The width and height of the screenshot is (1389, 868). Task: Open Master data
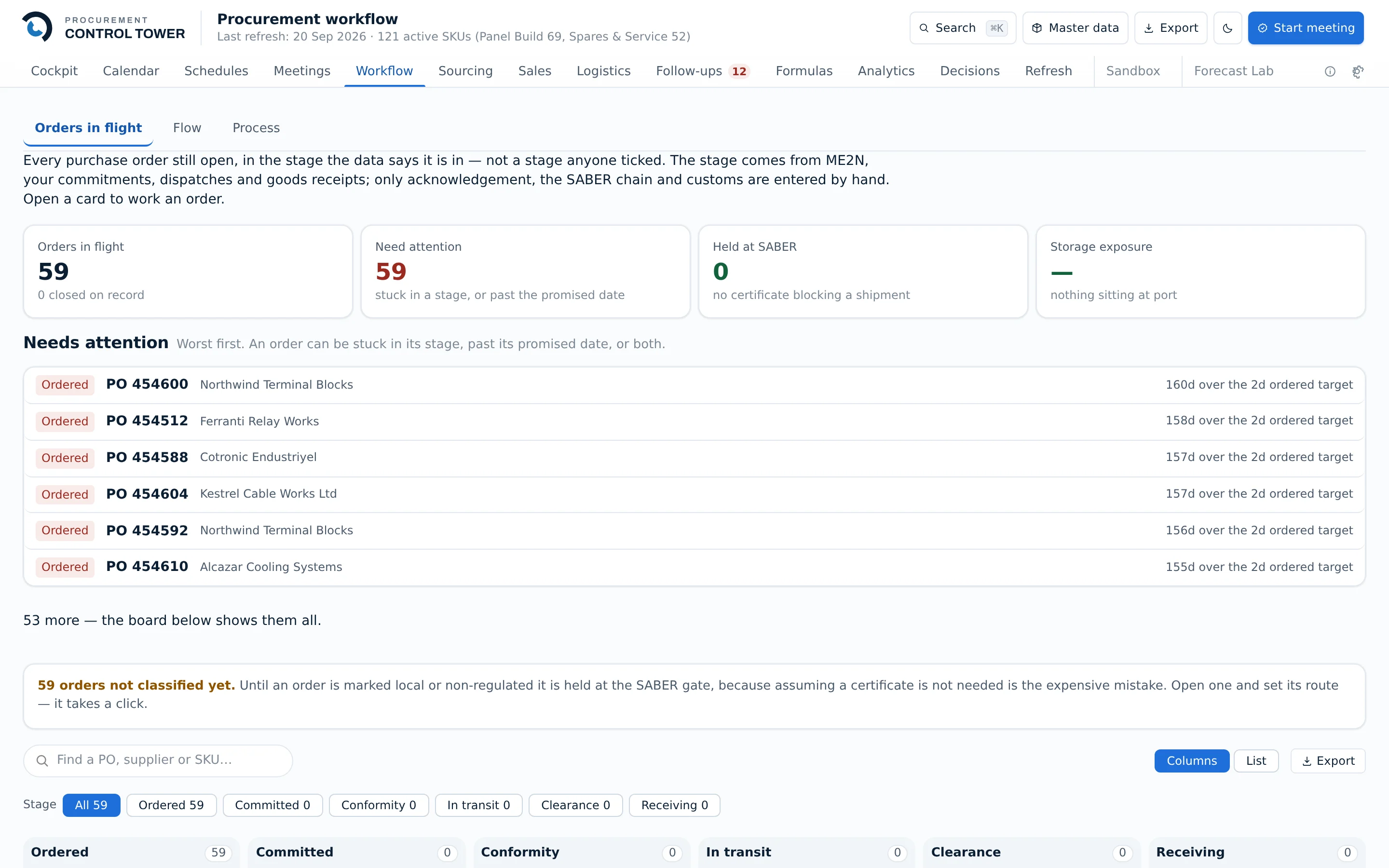coord(1075,28)
